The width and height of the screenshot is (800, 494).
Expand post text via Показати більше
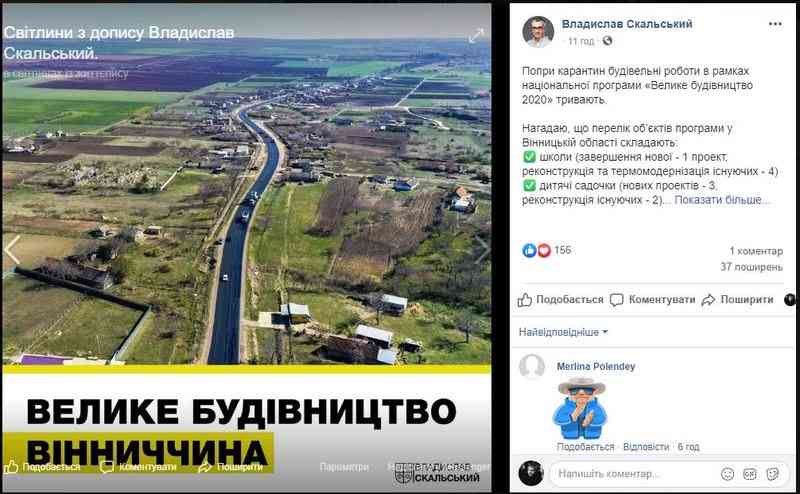coord(721,200)
